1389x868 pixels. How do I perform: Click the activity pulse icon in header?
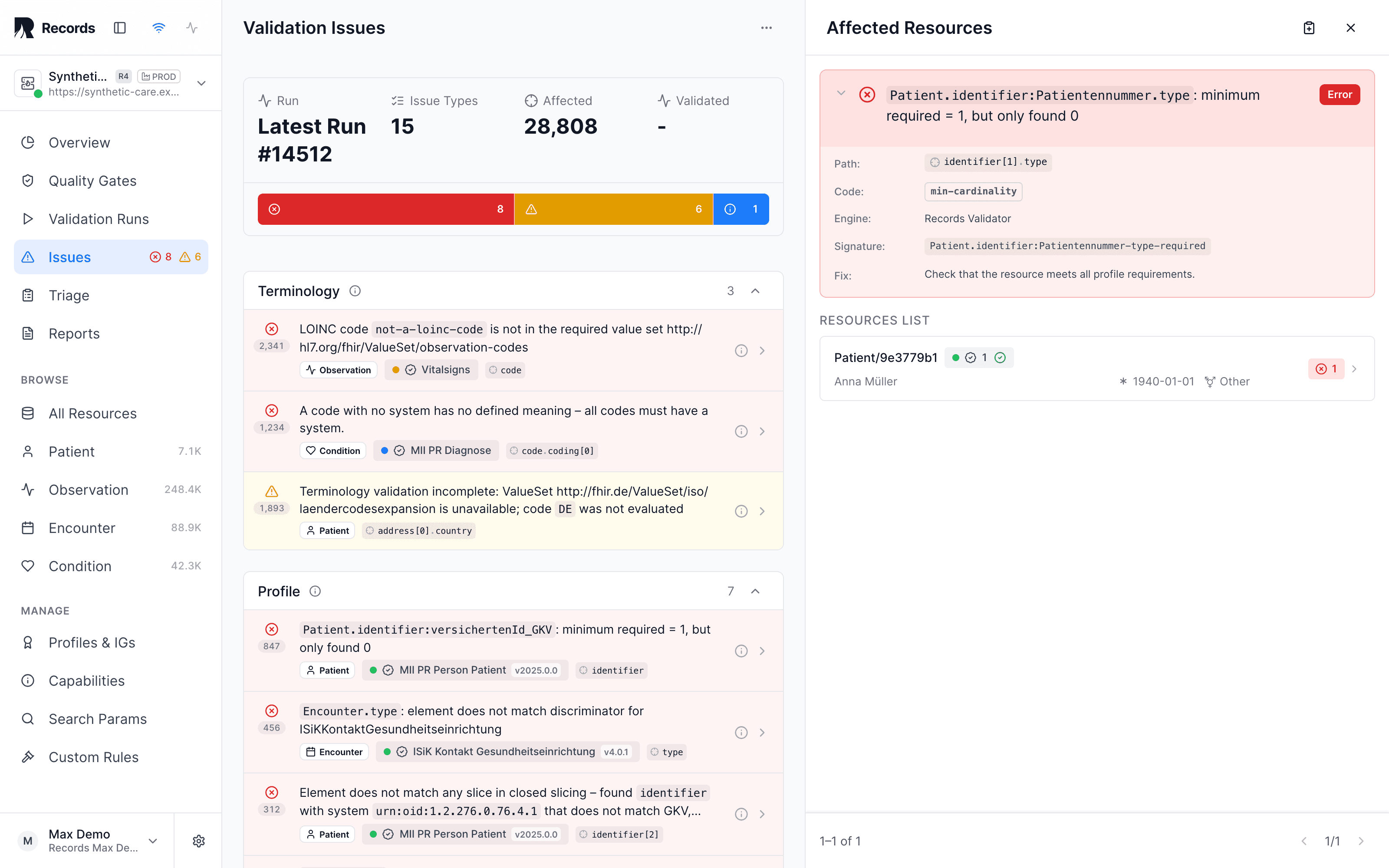click(192, 27)
